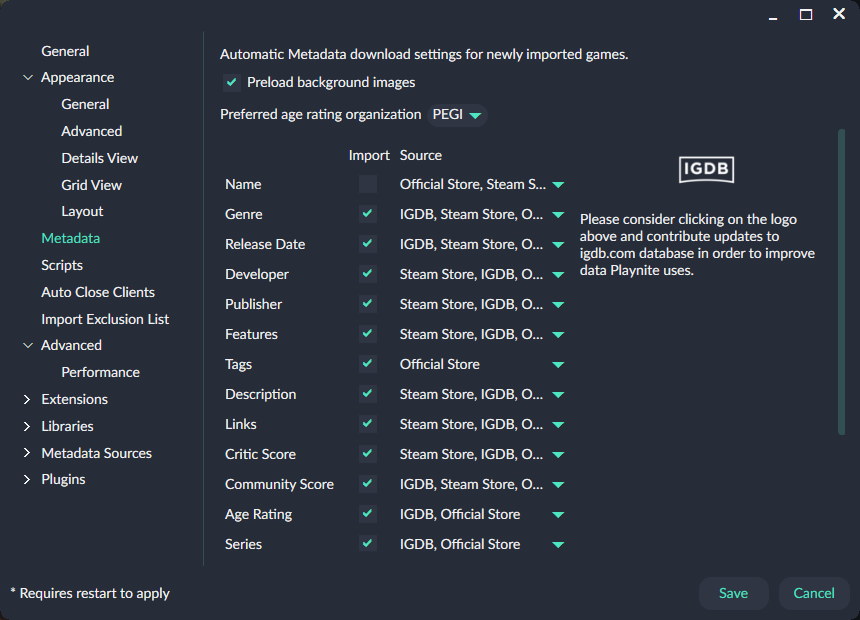
Task: Click the "Import" column header
Action: (x=369, y=155)
